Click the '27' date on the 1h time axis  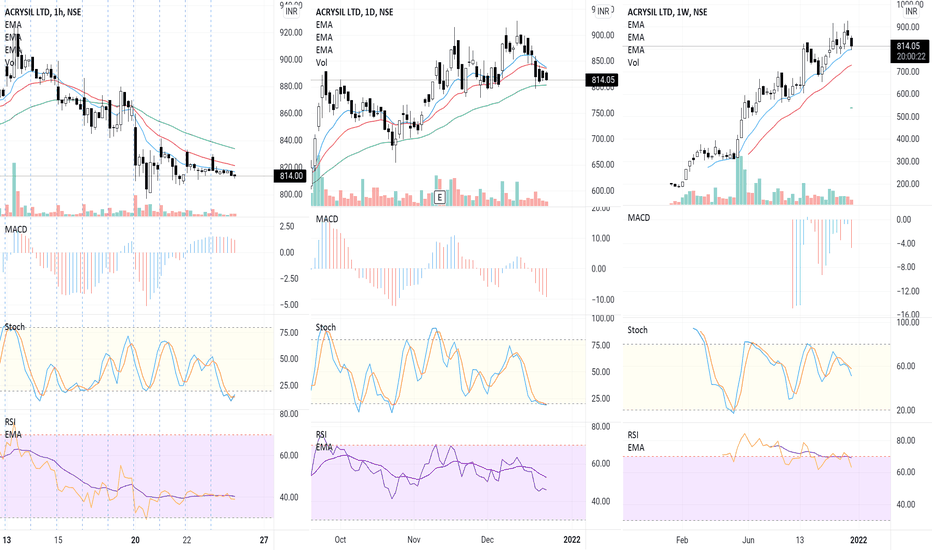tap(264, 540)
